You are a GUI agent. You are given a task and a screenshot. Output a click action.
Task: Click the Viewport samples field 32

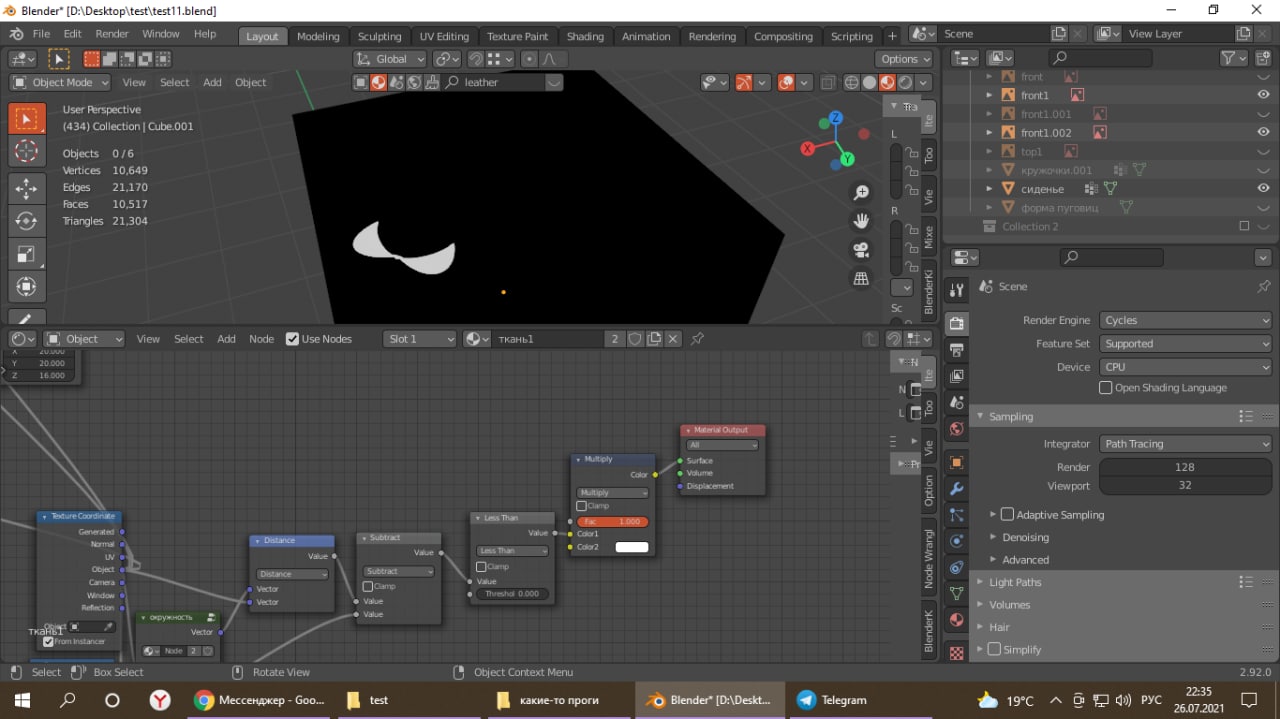click(x=1185, y=486)
